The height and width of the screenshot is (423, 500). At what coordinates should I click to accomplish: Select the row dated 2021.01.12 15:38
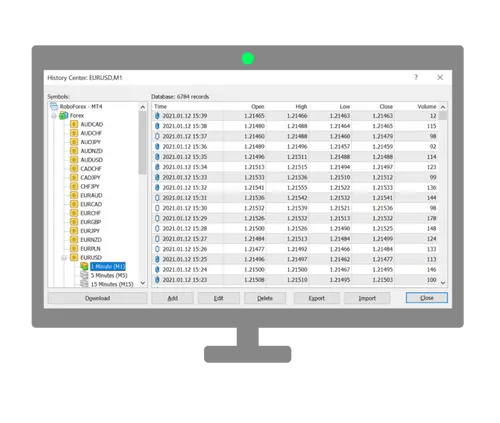pos(295,126)
